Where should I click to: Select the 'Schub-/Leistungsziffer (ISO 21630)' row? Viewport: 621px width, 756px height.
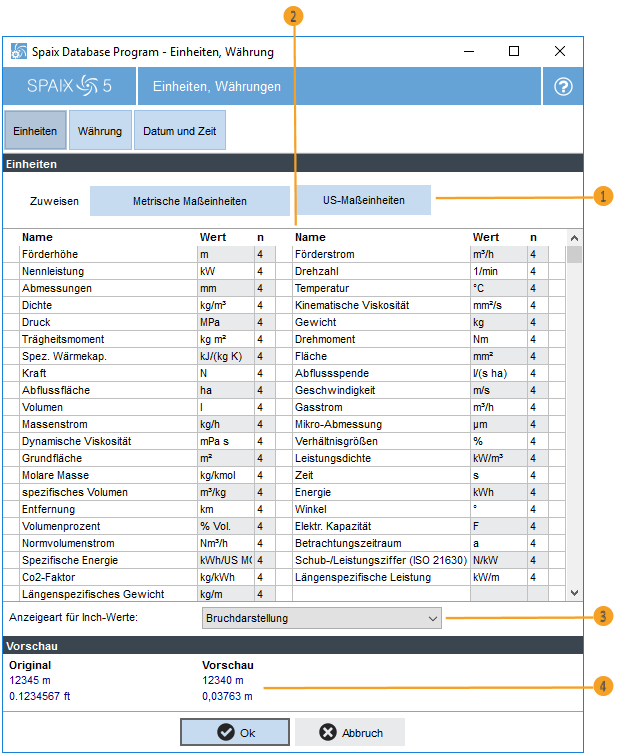click(381, 560)
